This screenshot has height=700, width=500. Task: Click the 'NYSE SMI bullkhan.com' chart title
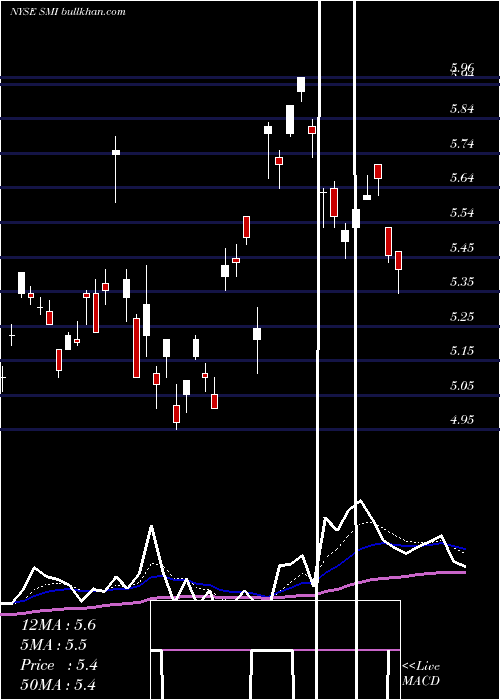[x=68, y=12]
